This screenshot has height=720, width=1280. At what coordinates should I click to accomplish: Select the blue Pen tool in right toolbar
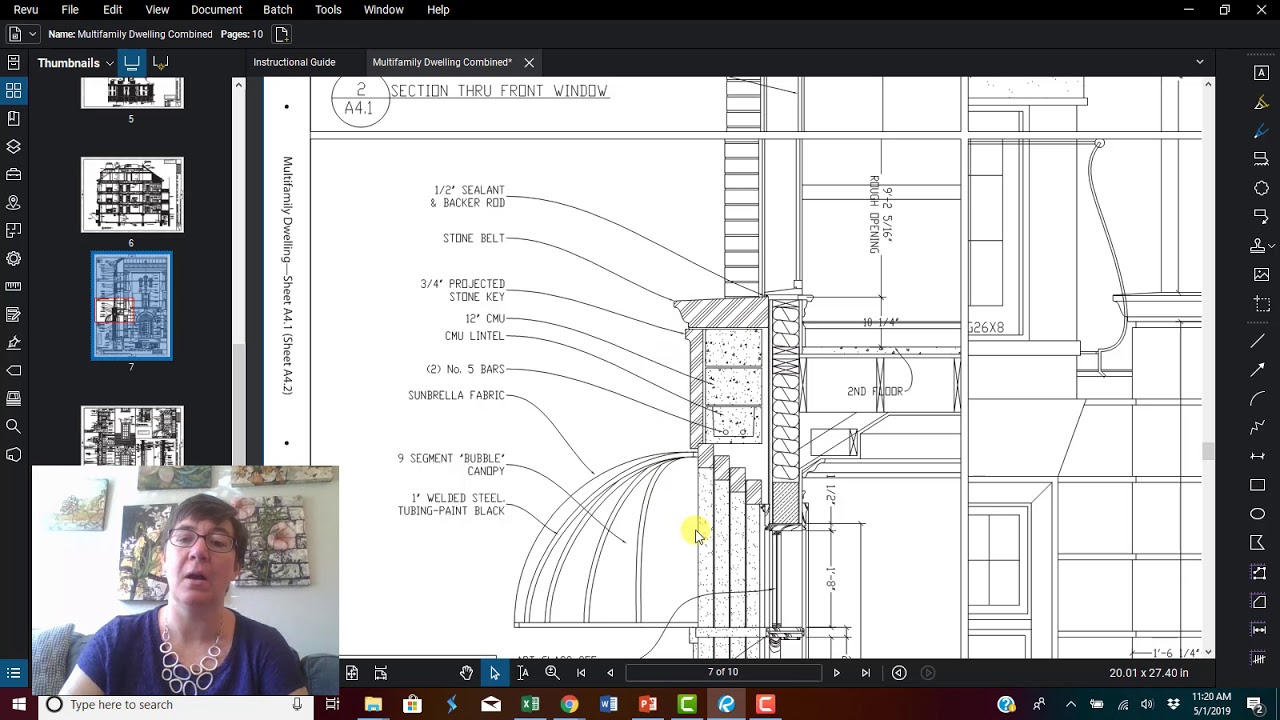[x=1261, y=131]
